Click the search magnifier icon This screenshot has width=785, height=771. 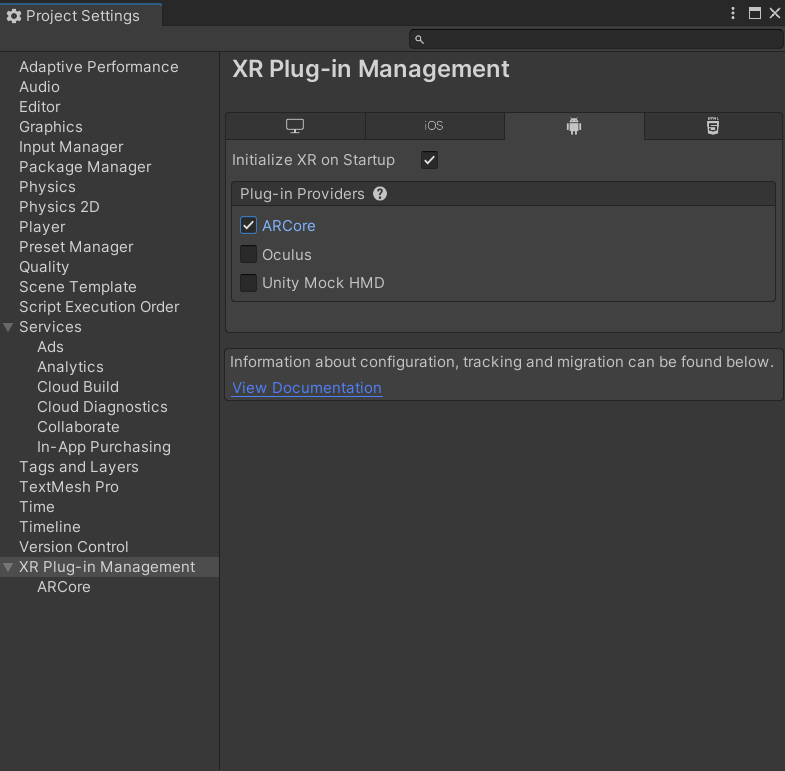[x=420, y=39]
